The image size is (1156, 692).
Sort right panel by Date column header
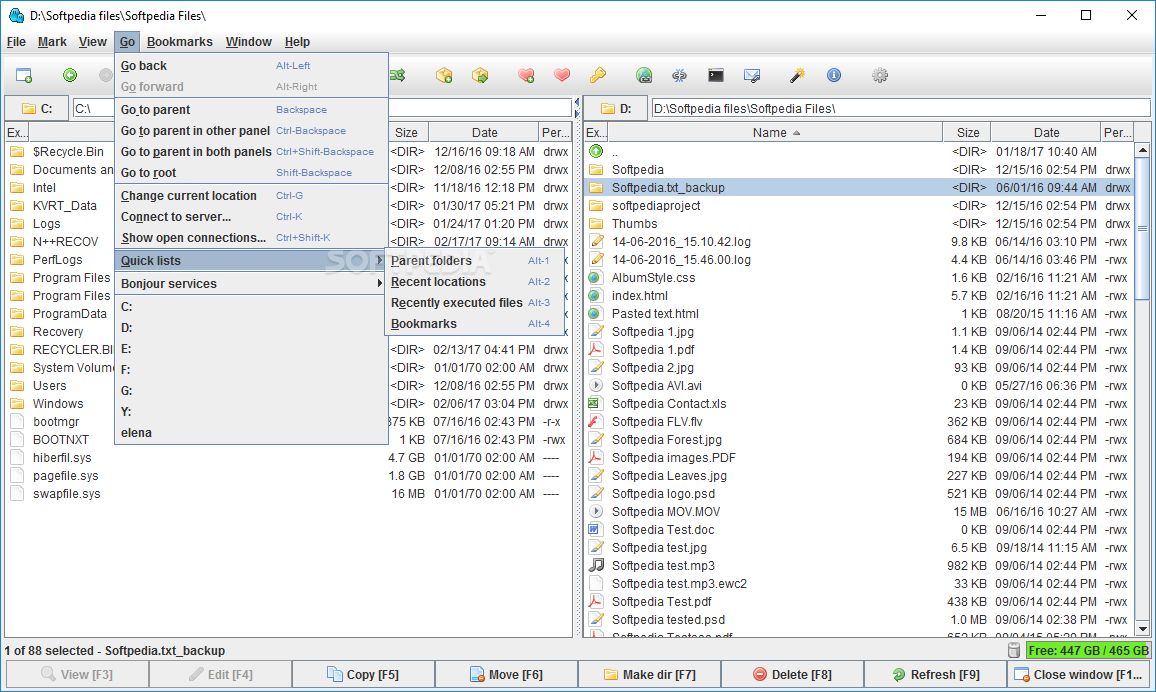(1046, 133)
